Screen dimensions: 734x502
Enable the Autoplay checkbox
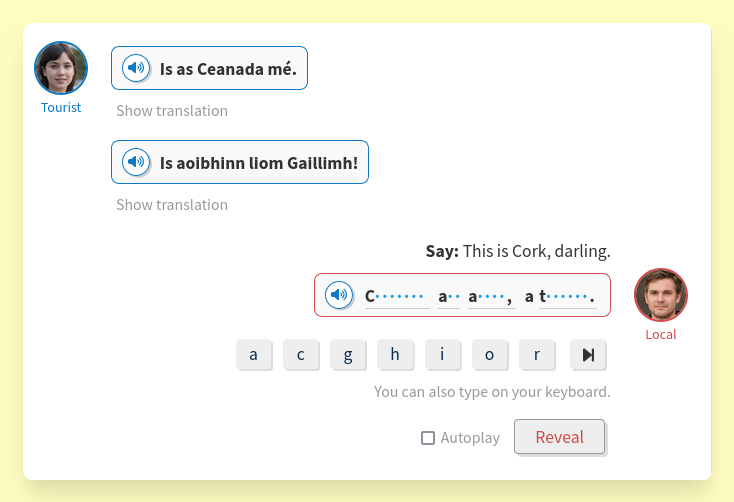click(x=428, y=438)
